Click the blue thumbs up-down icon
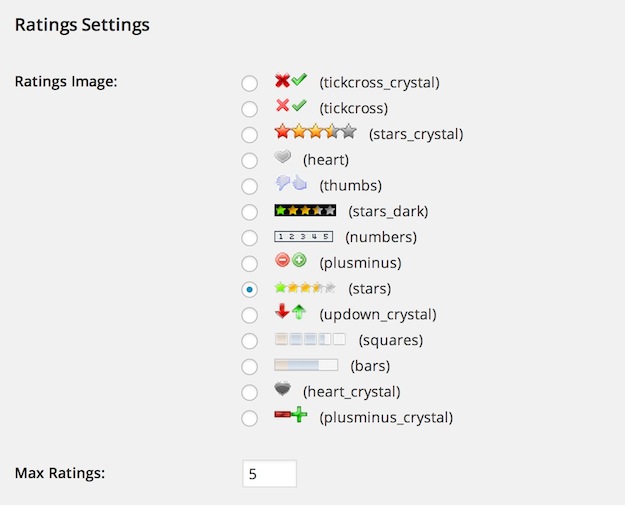 click(291, 183)
